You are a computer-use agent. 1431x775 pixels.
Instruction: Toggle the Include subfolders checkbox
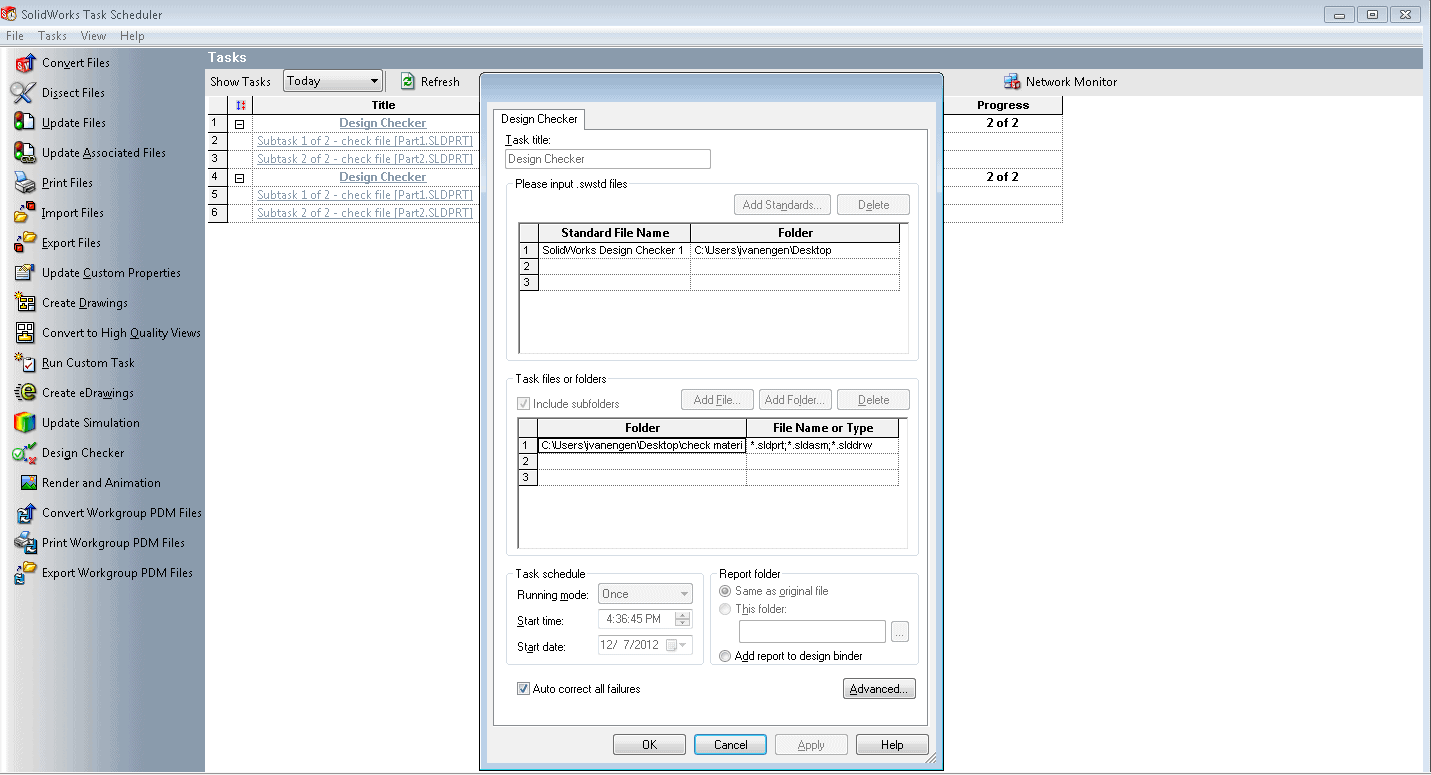523,404
